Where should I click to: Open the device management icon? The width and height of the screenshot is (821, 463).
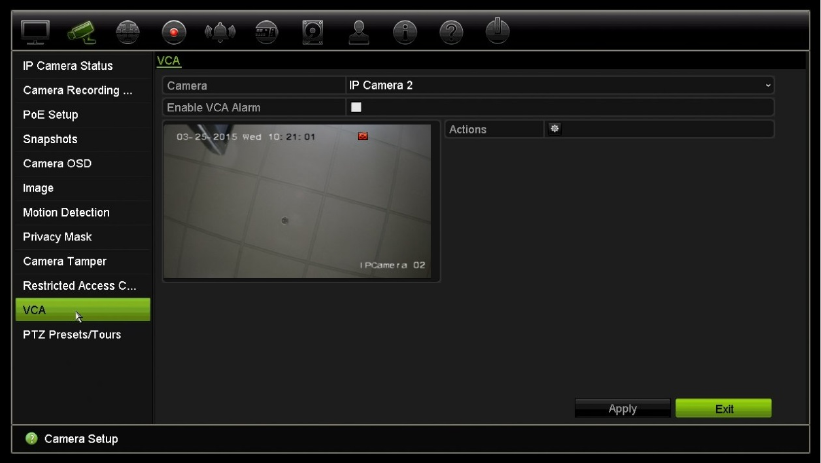(x=267, y=32)
